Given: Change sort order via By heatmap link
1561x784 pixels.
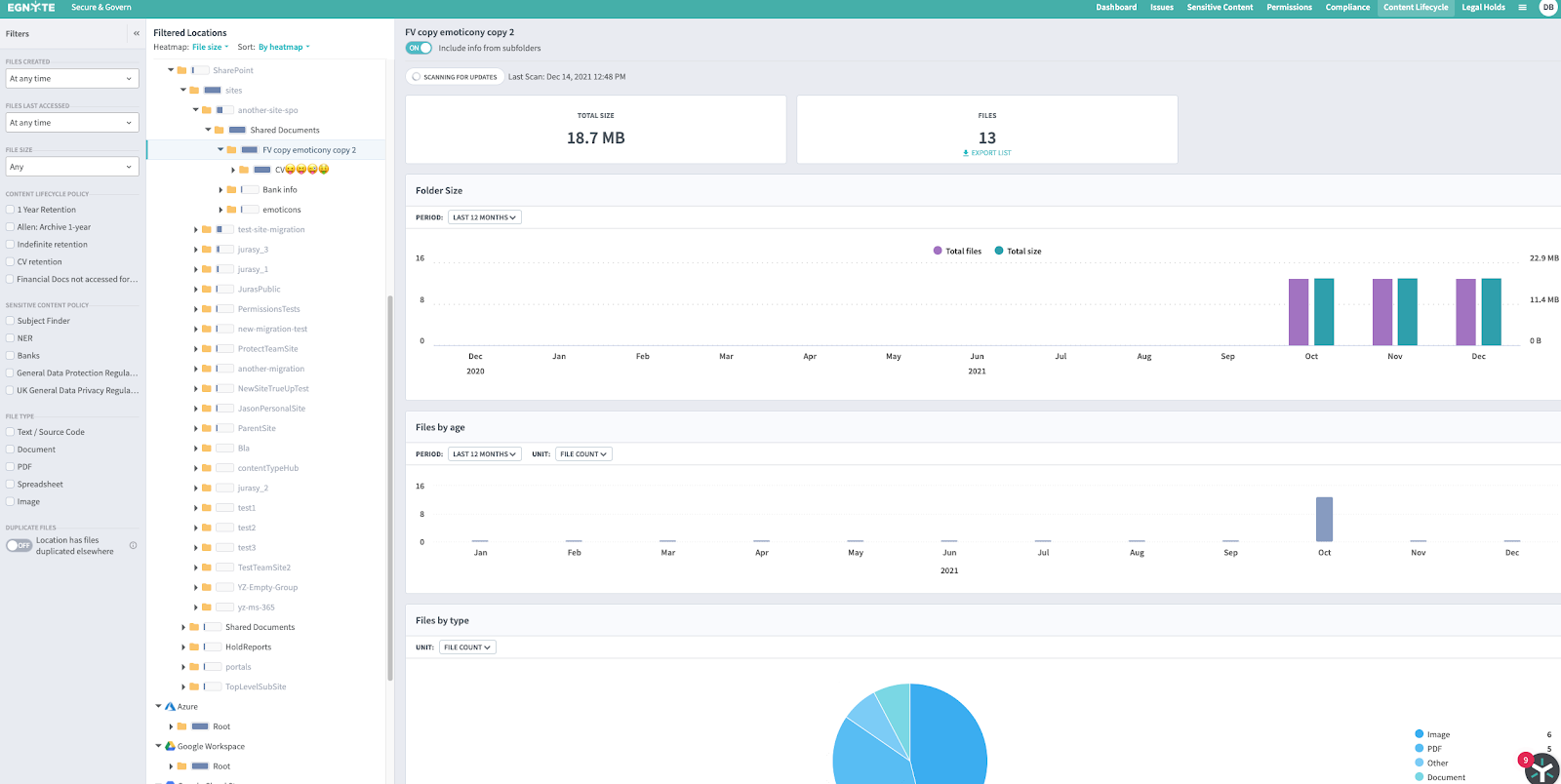Looking at the screenshot, I should pyautogui.click(x=283, y=47).
